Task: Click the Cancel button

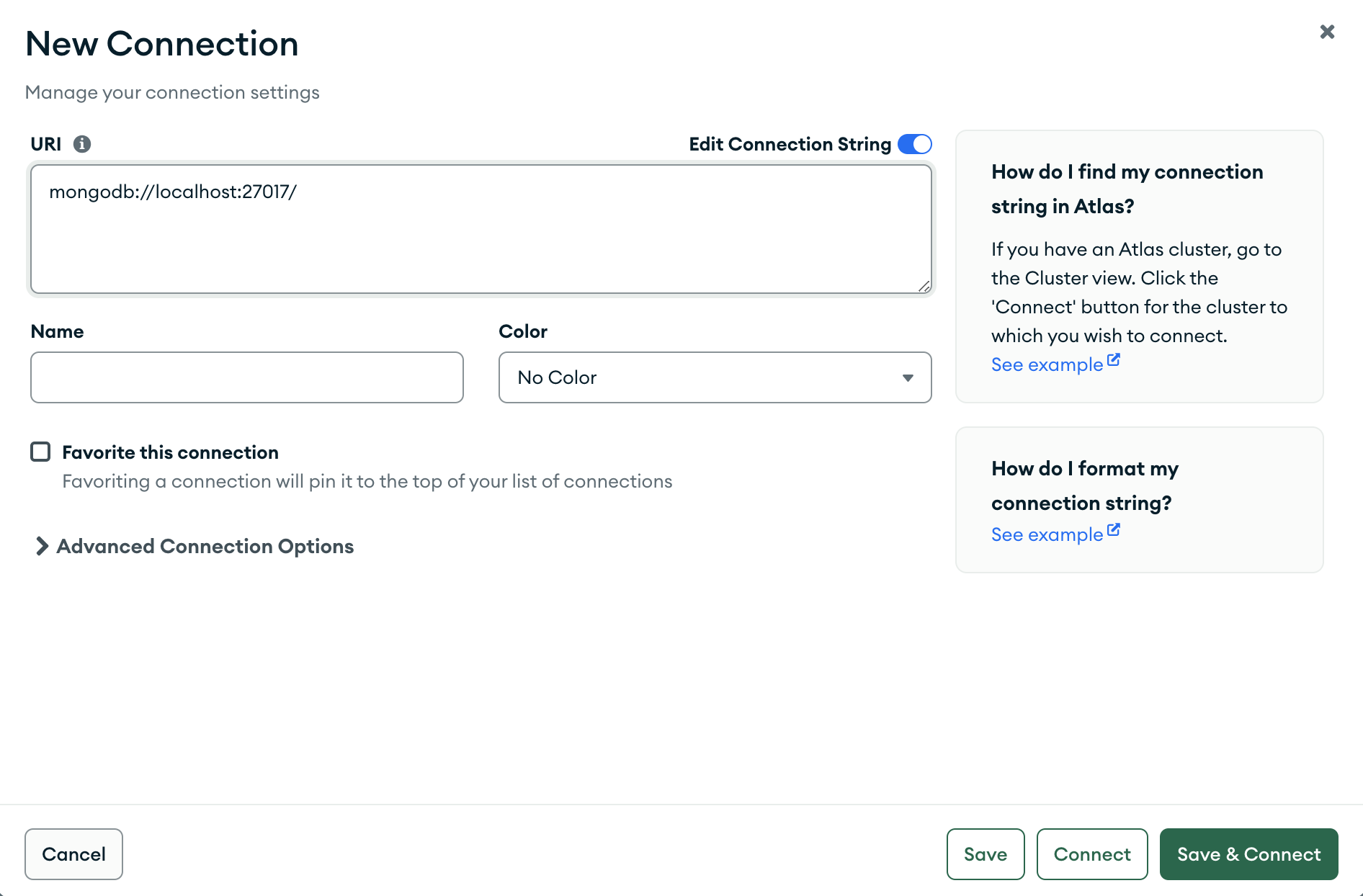Action: (x=73, y=854)
